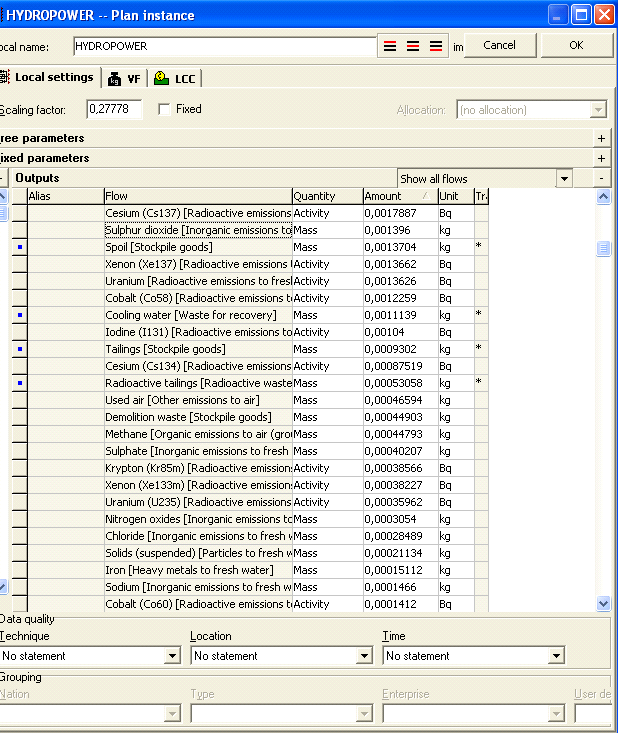Open the Type grouping dropdown

click(364, 714)
